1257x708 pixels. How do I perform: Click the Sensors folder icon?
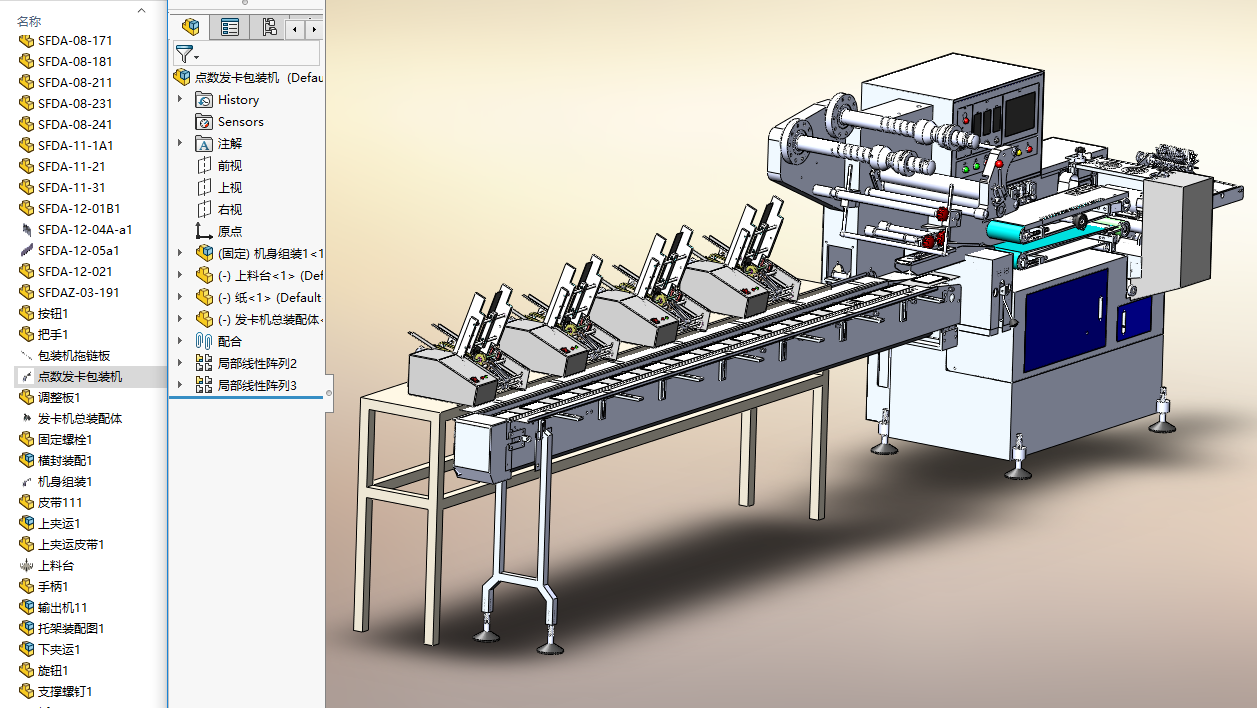(204, 121)
